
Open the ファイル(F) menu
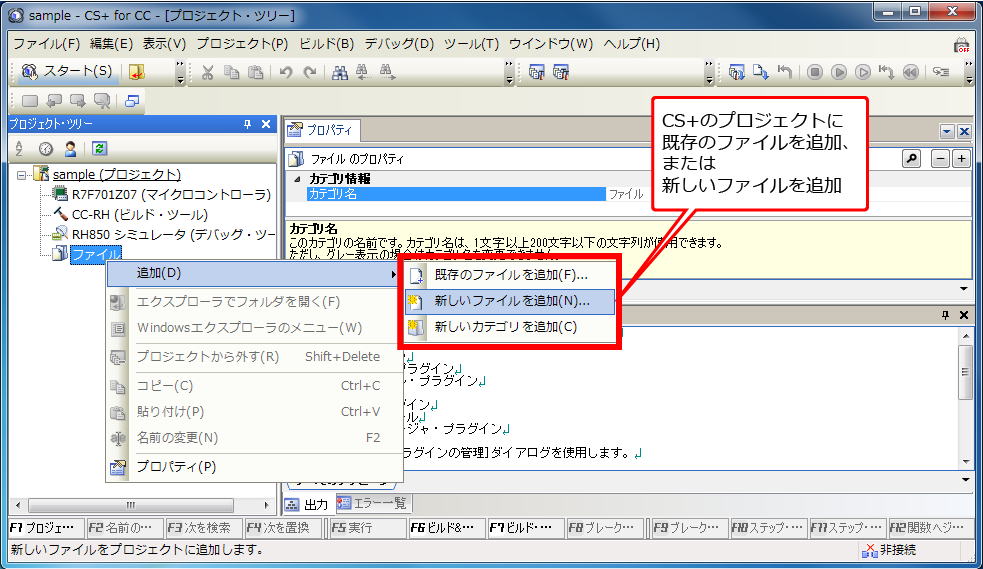coord(46,43)
